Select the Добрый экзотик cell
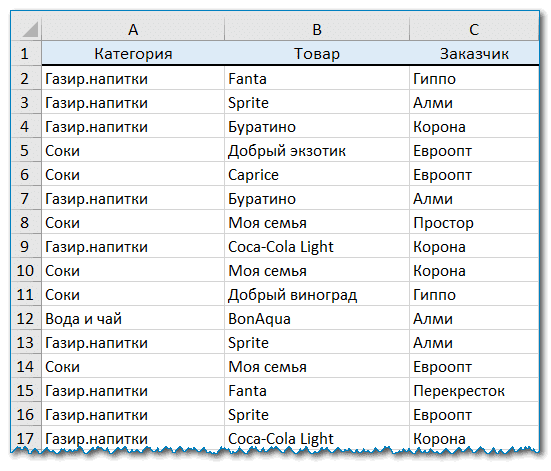The height and width of the screenshot is (471, 551). coord(317,150)
